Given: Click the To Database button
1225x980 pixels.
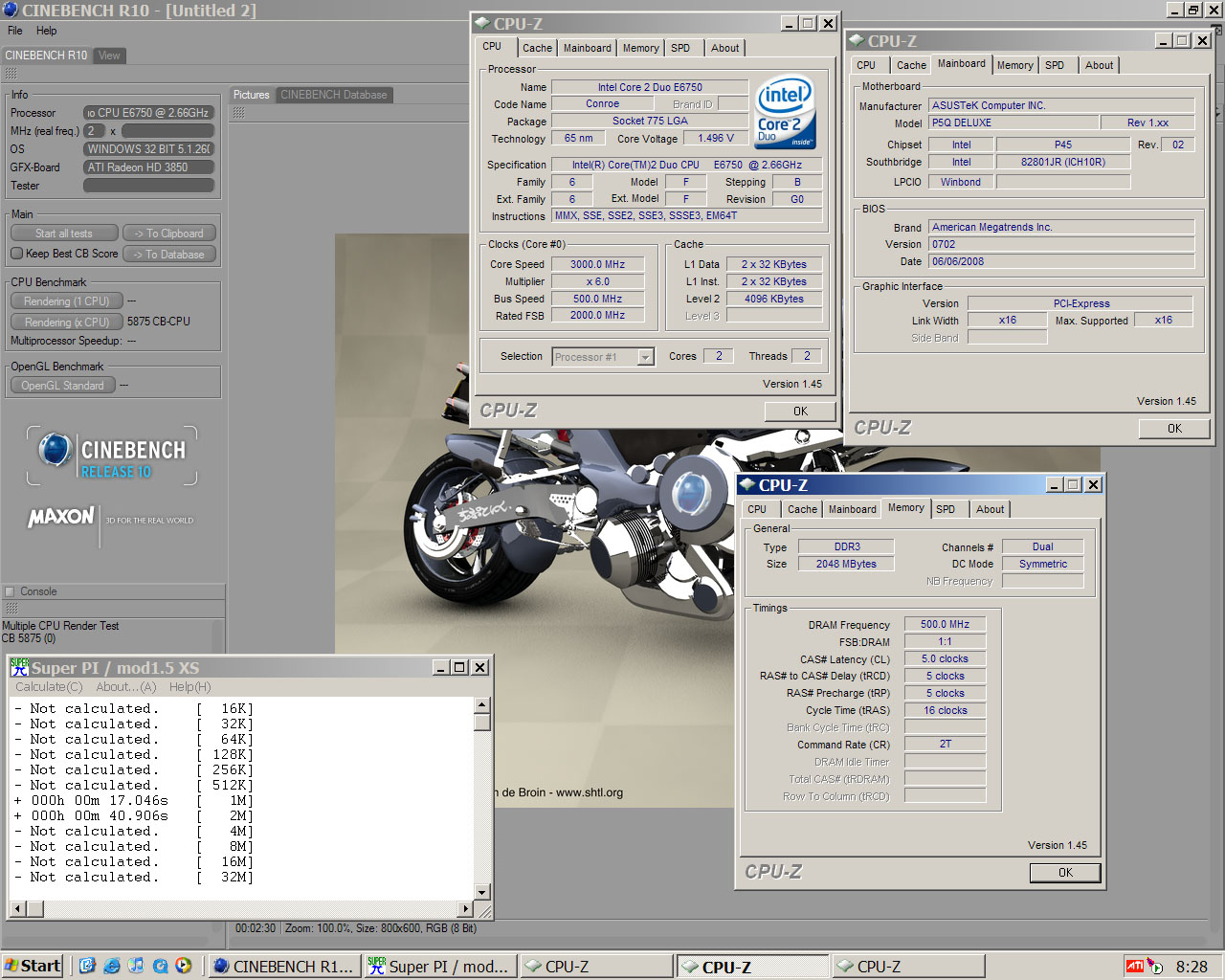Looking at the screenshot, I should point(169,255).
